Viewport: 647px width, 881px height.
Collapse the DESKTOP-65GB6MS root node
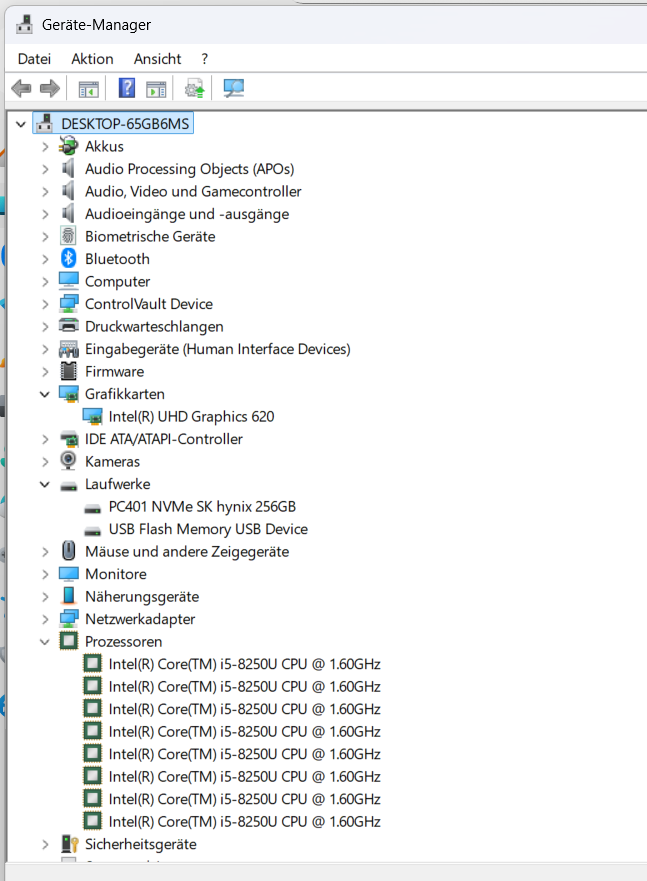tap(21, 124)
